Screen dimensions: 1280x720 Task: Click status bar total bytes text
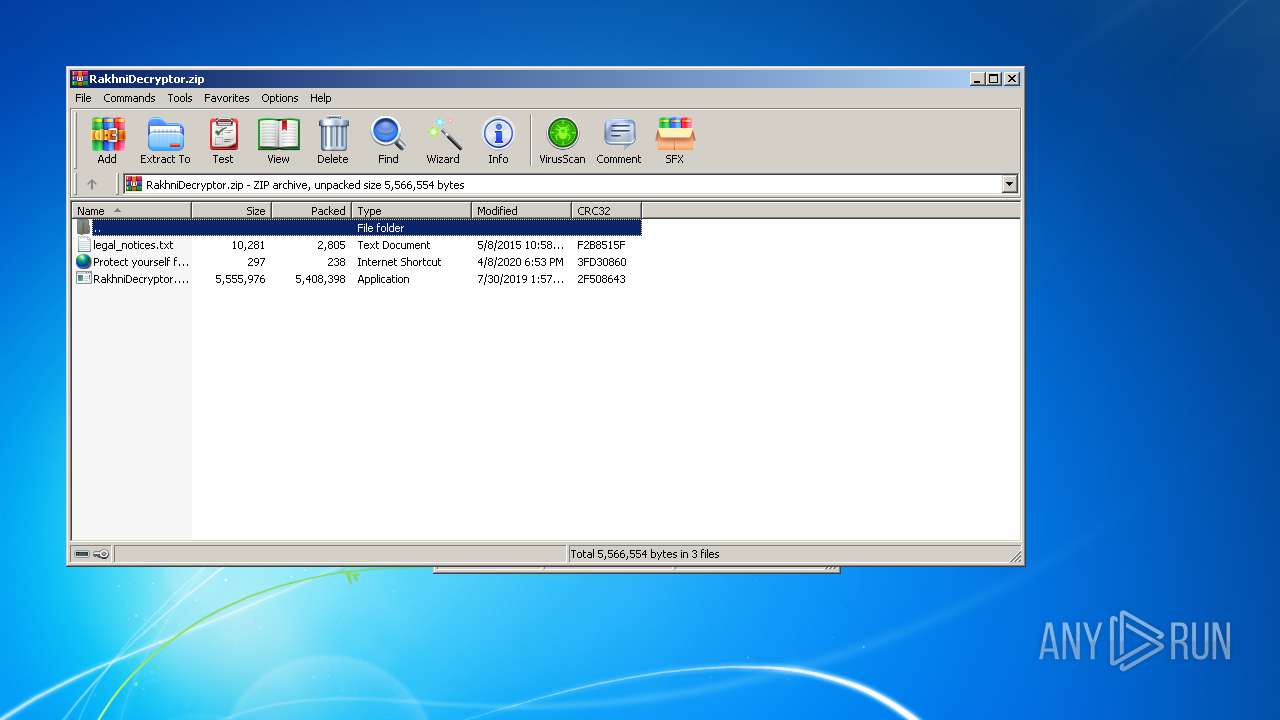pos(645,554)
